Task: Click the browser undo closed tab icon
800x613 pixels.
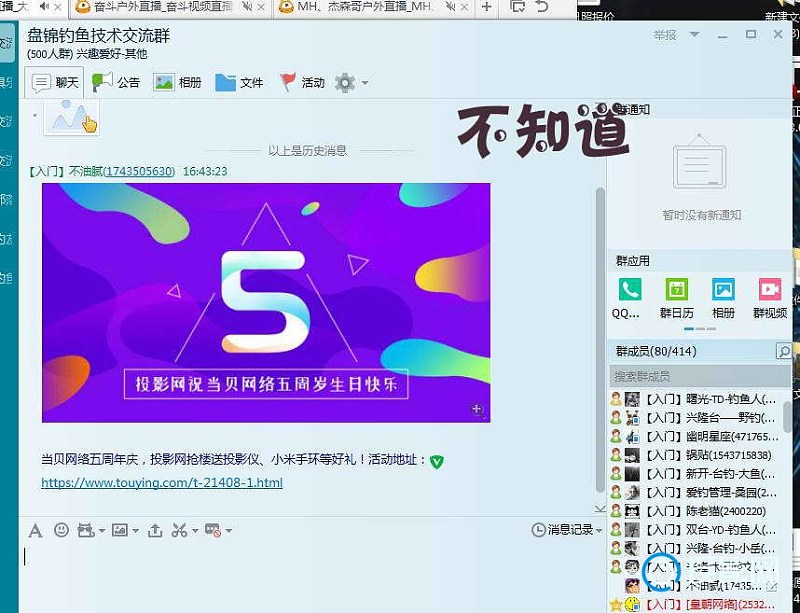Action: [x=542, y=7]
